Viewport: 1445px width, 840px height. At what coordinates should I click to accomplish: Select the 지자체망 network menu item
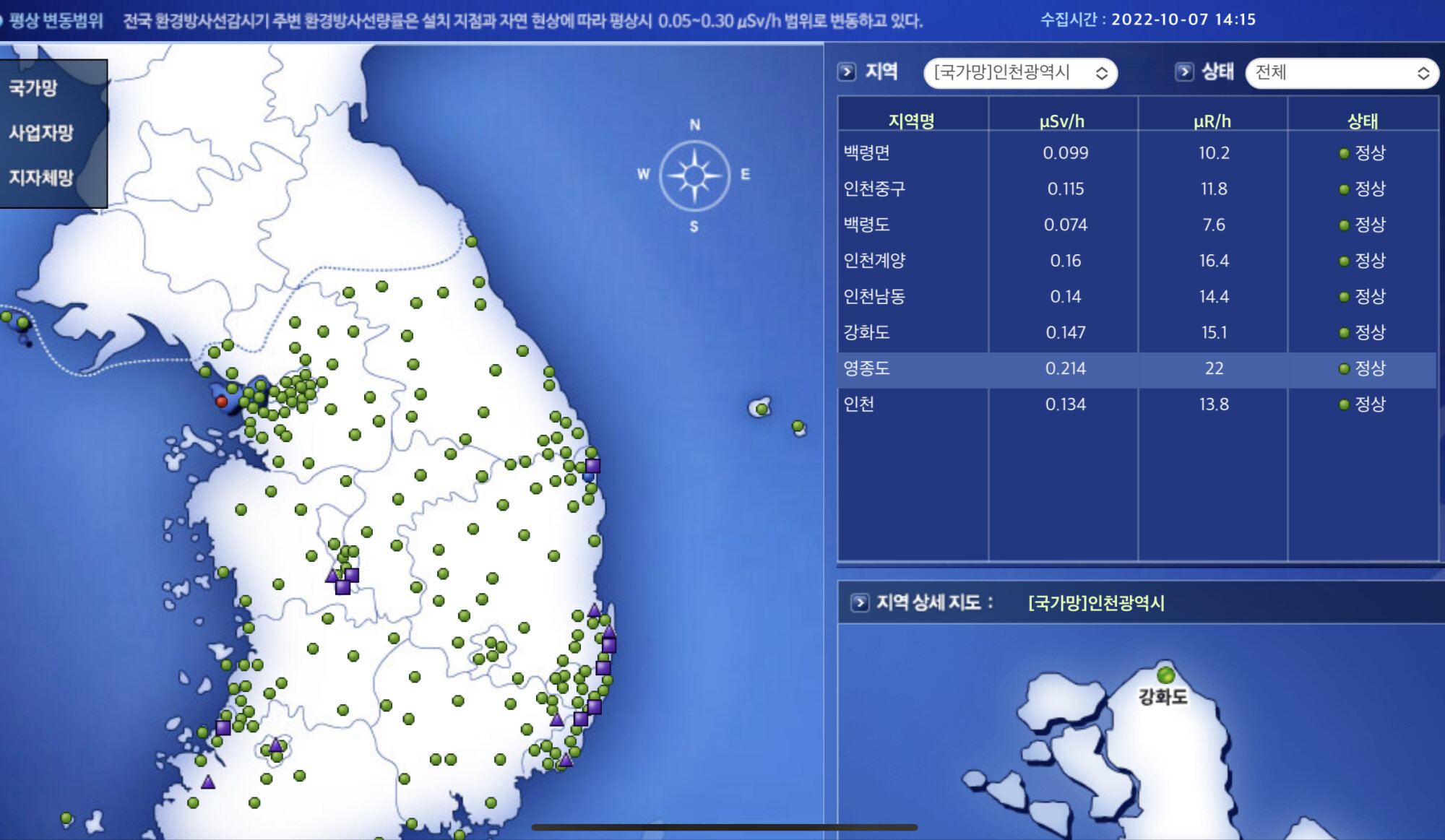[41, 178]
